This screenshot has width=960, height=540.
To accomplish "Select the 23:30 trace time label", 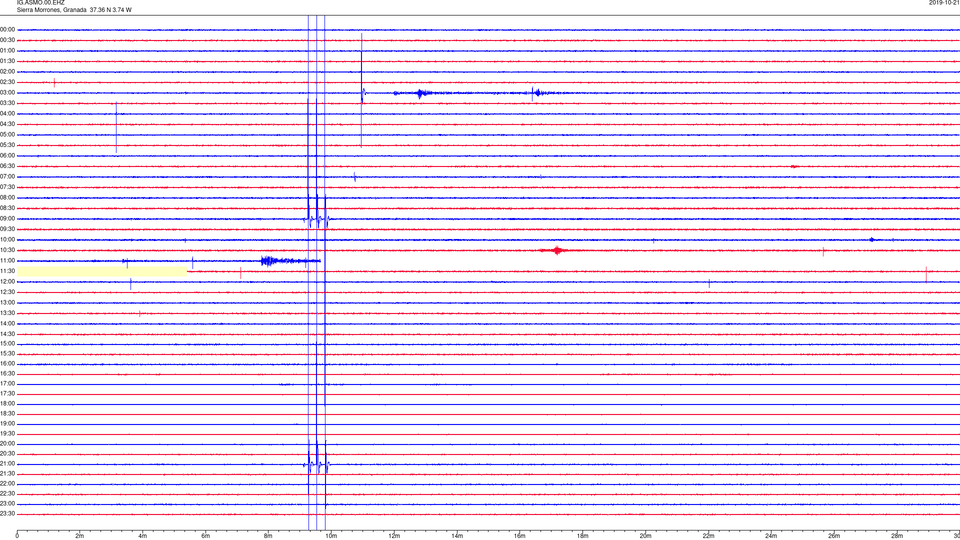I will [7, 514].
